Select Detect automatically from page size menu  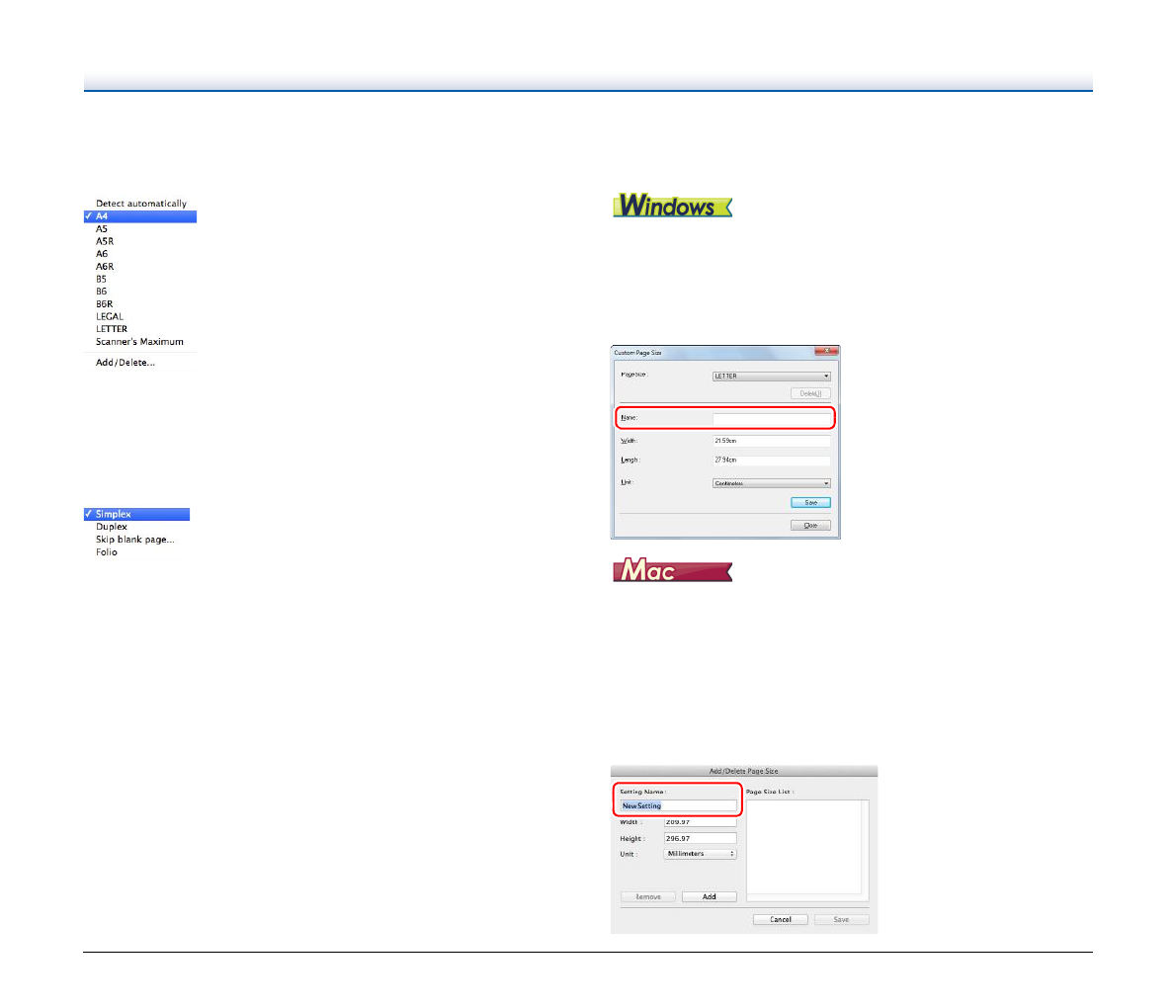pos(140,204)
